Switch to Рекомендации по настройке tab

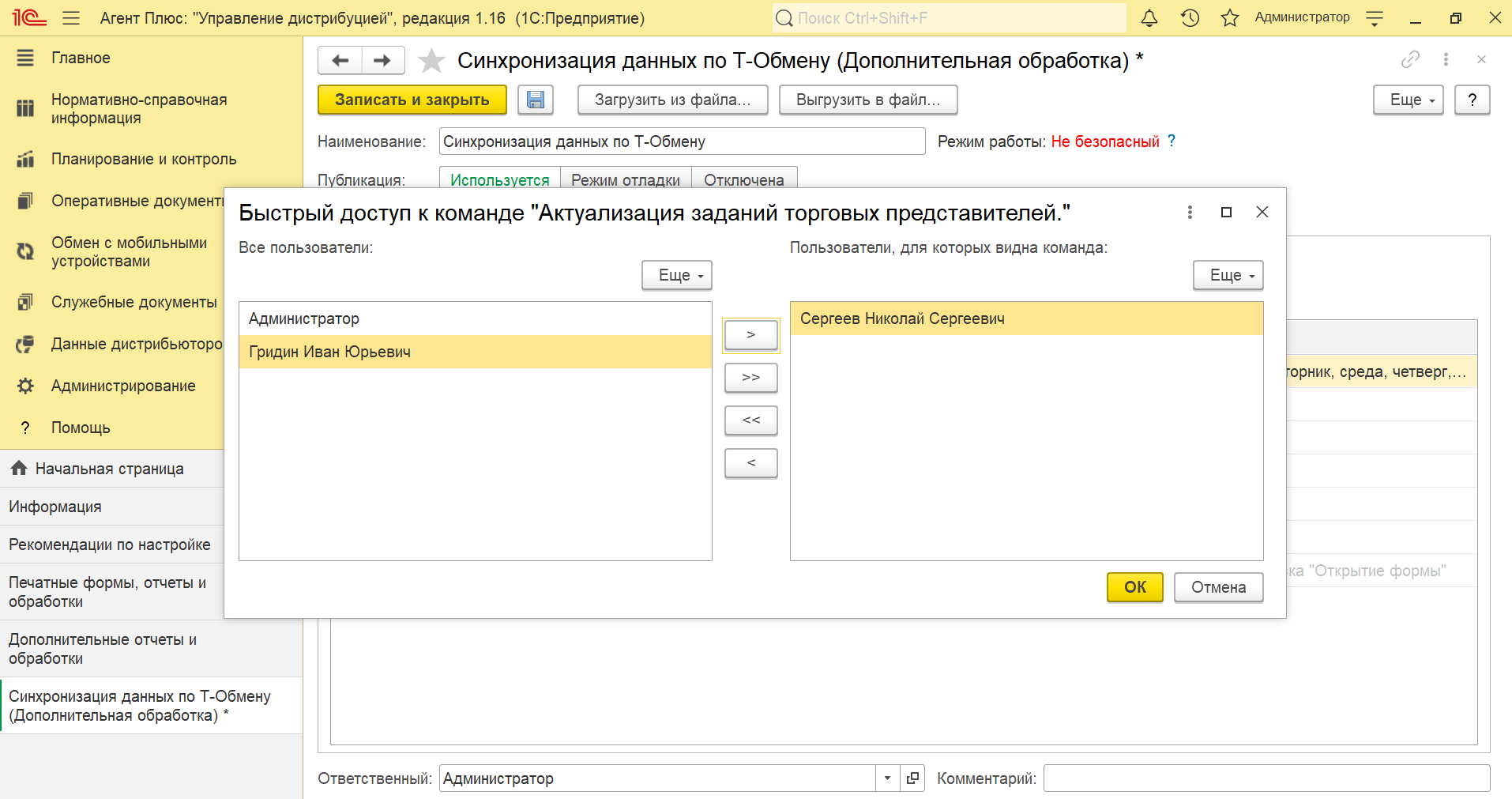pos(112,545)
